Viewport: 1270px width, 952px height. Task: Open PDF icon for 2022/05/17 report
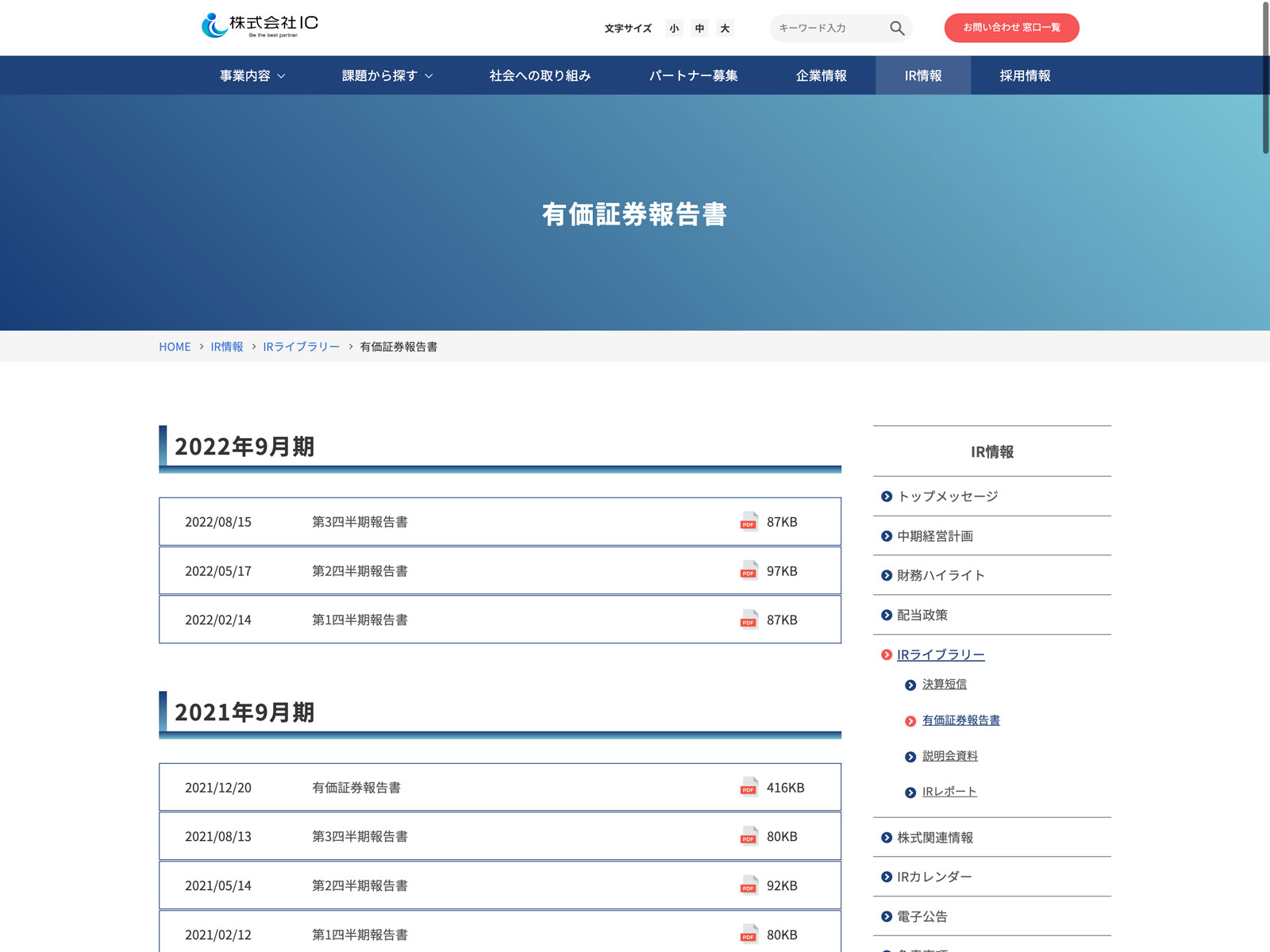point(749,570)
